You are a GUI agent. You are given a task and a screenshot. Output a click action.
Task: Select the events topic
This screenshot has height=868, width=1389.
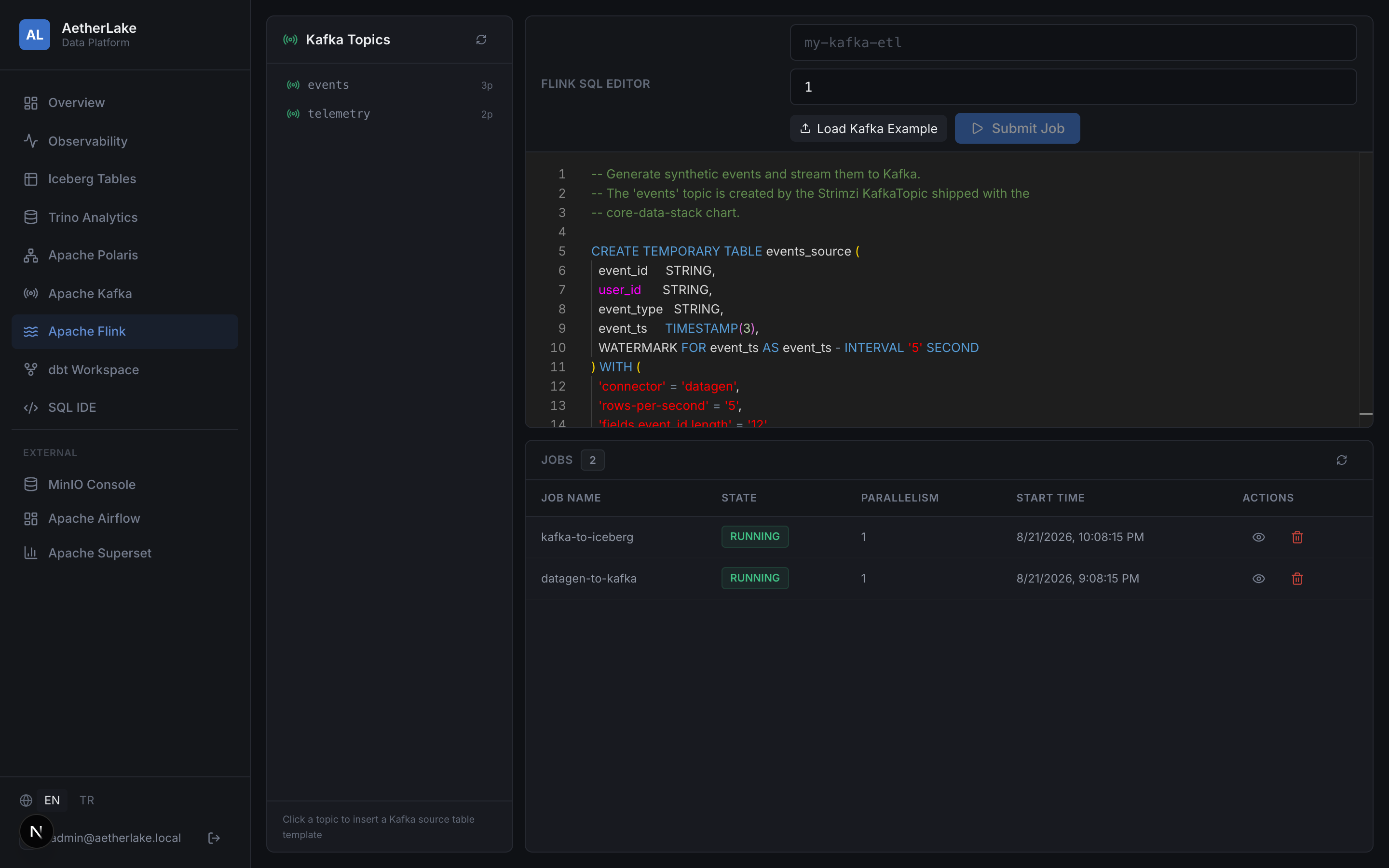pyautogui.click(x=390, y=85)
